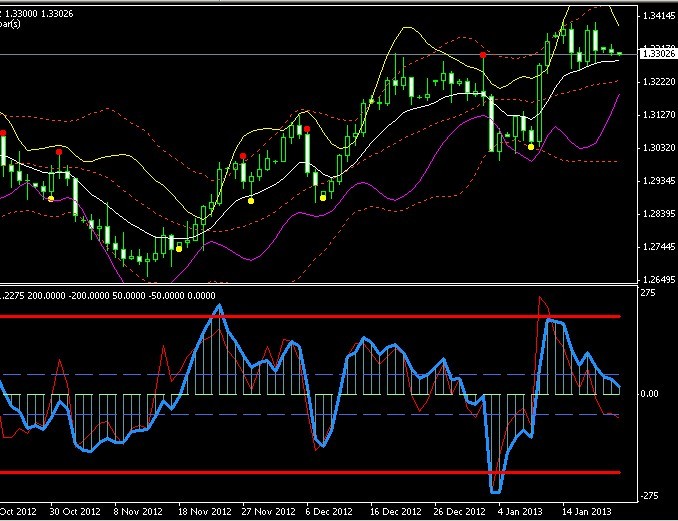This screenshot has width=678, height=521.
Task: Select the 8 Nov 2012 date label
Action: click(138, 512)
